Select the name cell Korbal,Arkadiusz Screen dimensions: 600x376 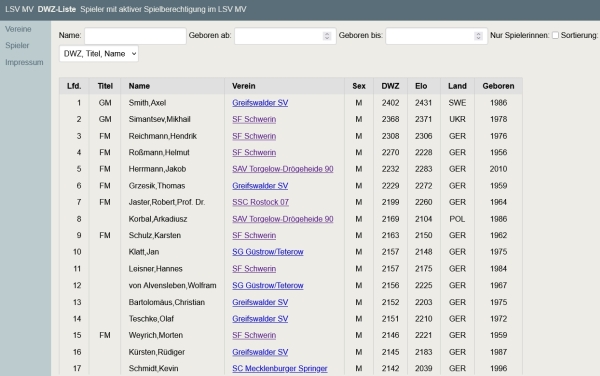(x=158, y=219)
